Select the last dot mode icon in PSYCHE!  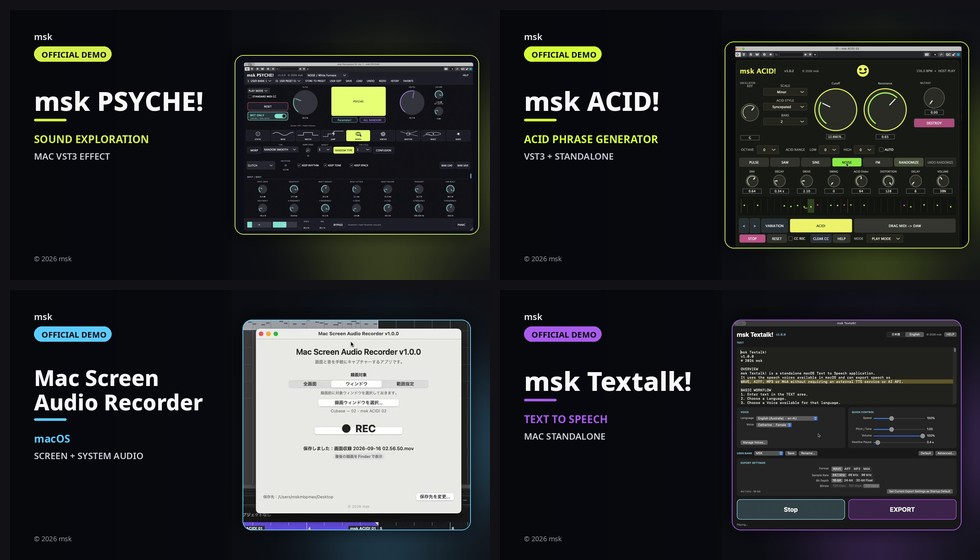(x=458, y=135)
